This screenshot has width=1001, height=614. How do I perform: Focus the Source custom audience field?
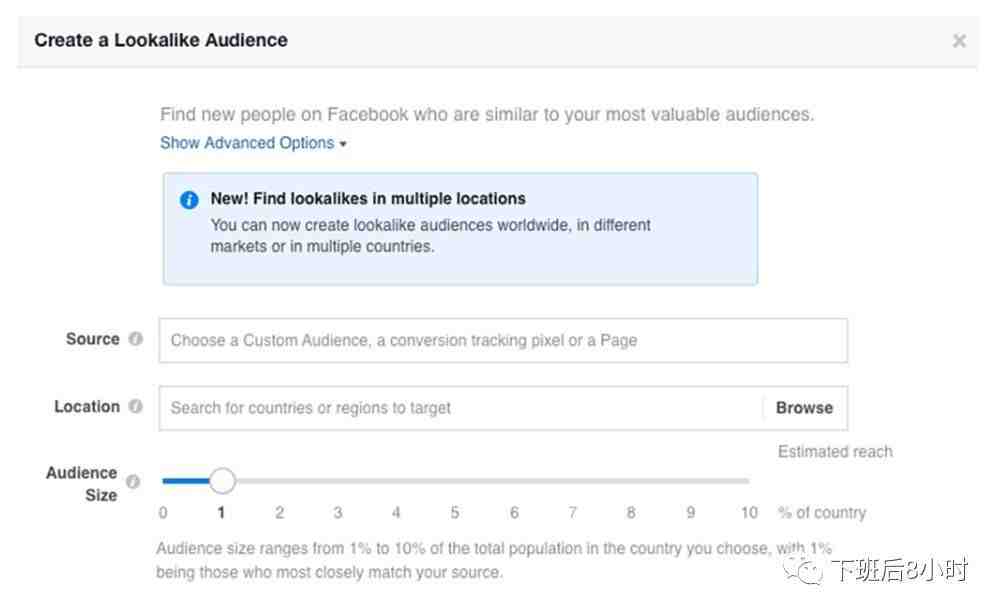click(x=503, y=340)
